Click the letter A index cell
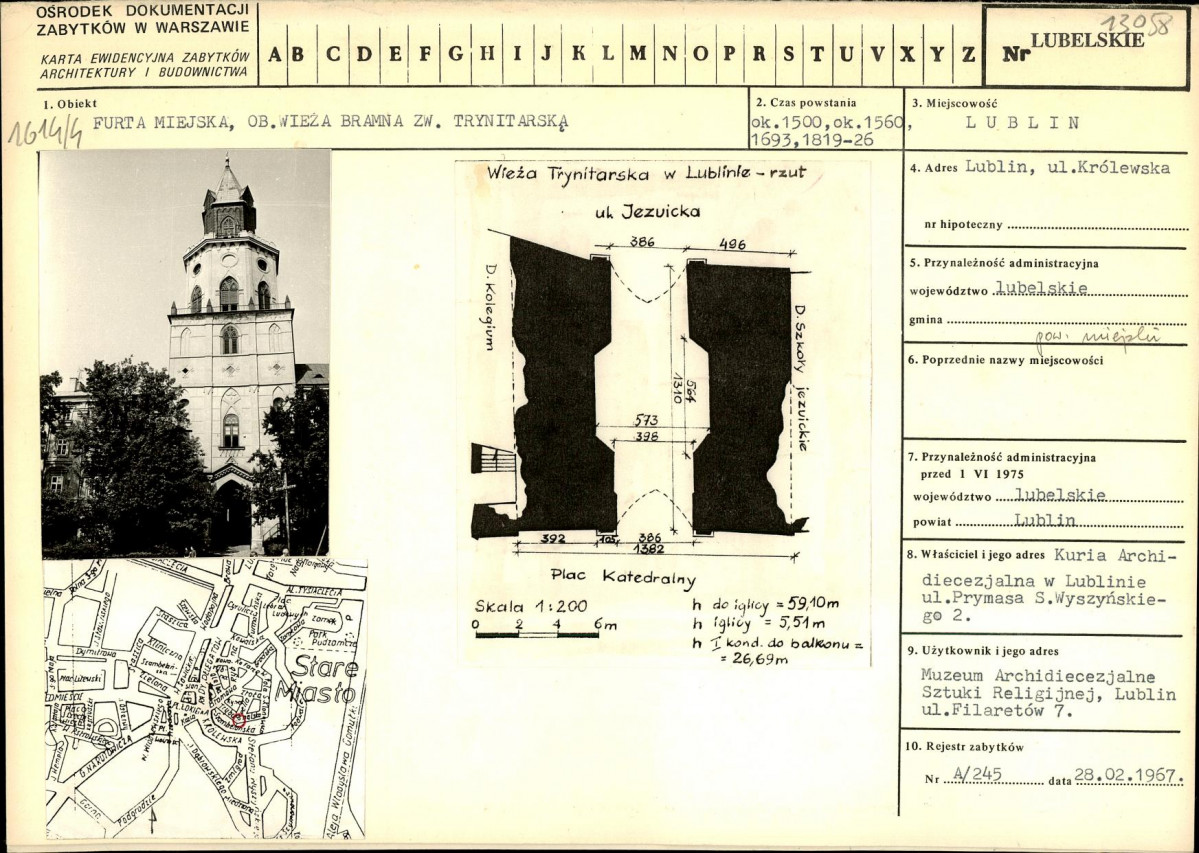1199x853 pixels. click(273, 54)
